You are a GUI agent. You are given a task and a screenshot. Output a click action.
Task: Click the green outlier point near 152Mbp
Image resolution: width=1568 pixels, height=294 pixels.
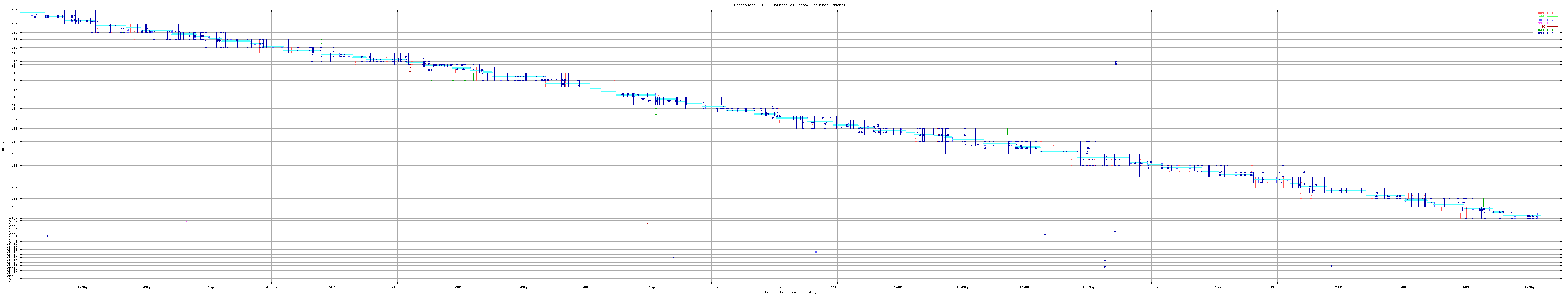pyautogui.click(x=974, y=271)
